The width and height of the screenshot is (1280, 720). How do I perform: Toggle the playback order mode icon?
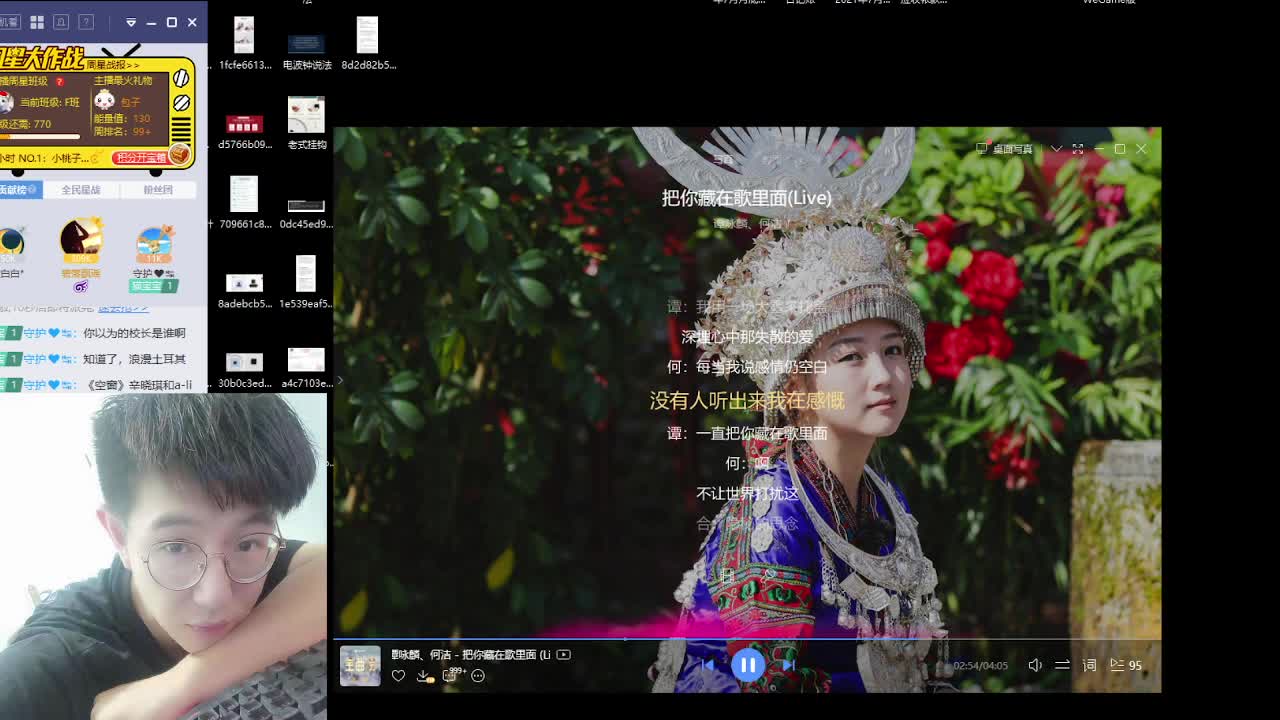tap(1062, 665)
